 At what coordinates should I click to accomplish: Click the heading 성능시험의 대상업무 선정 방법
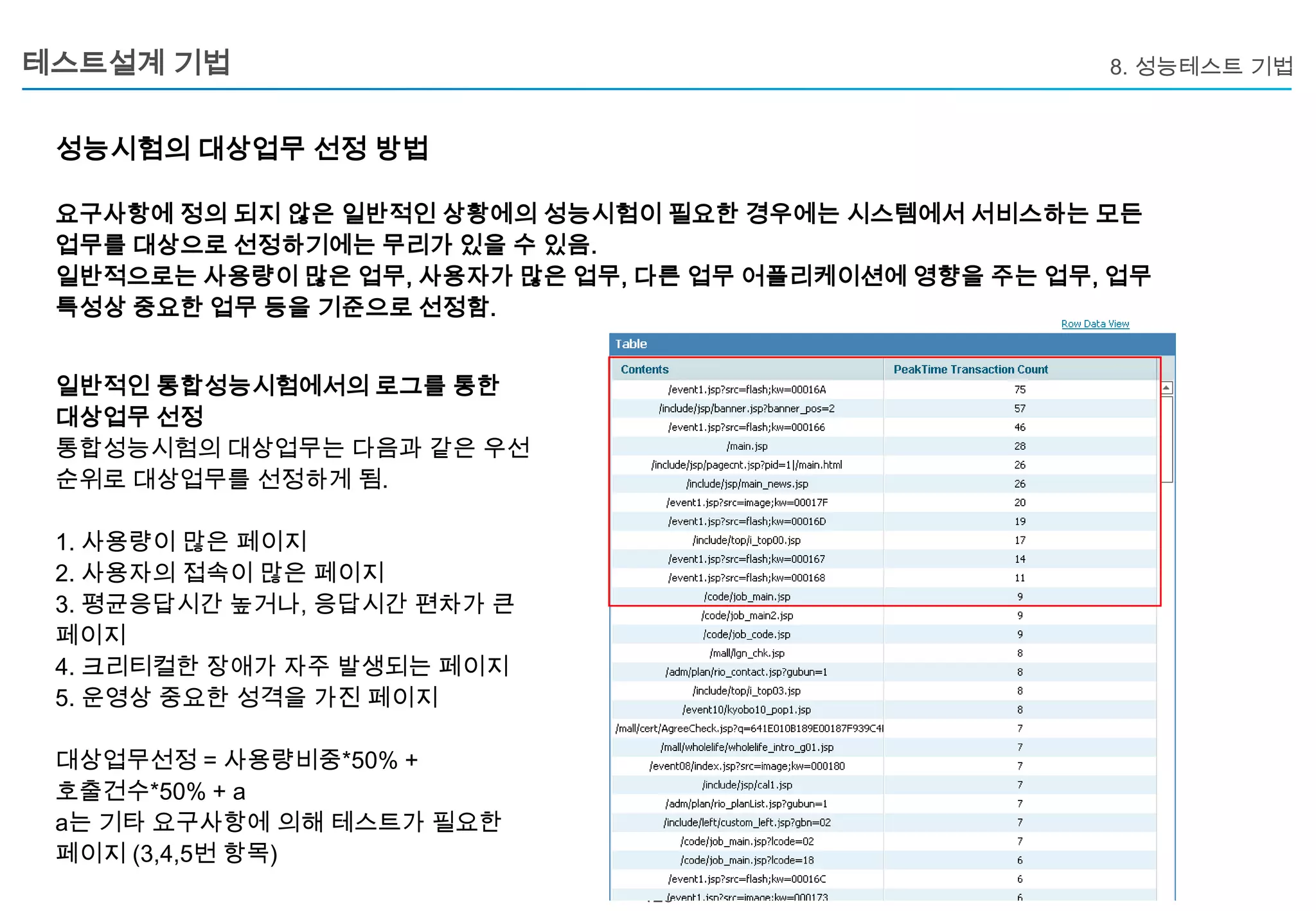[242, 148]
